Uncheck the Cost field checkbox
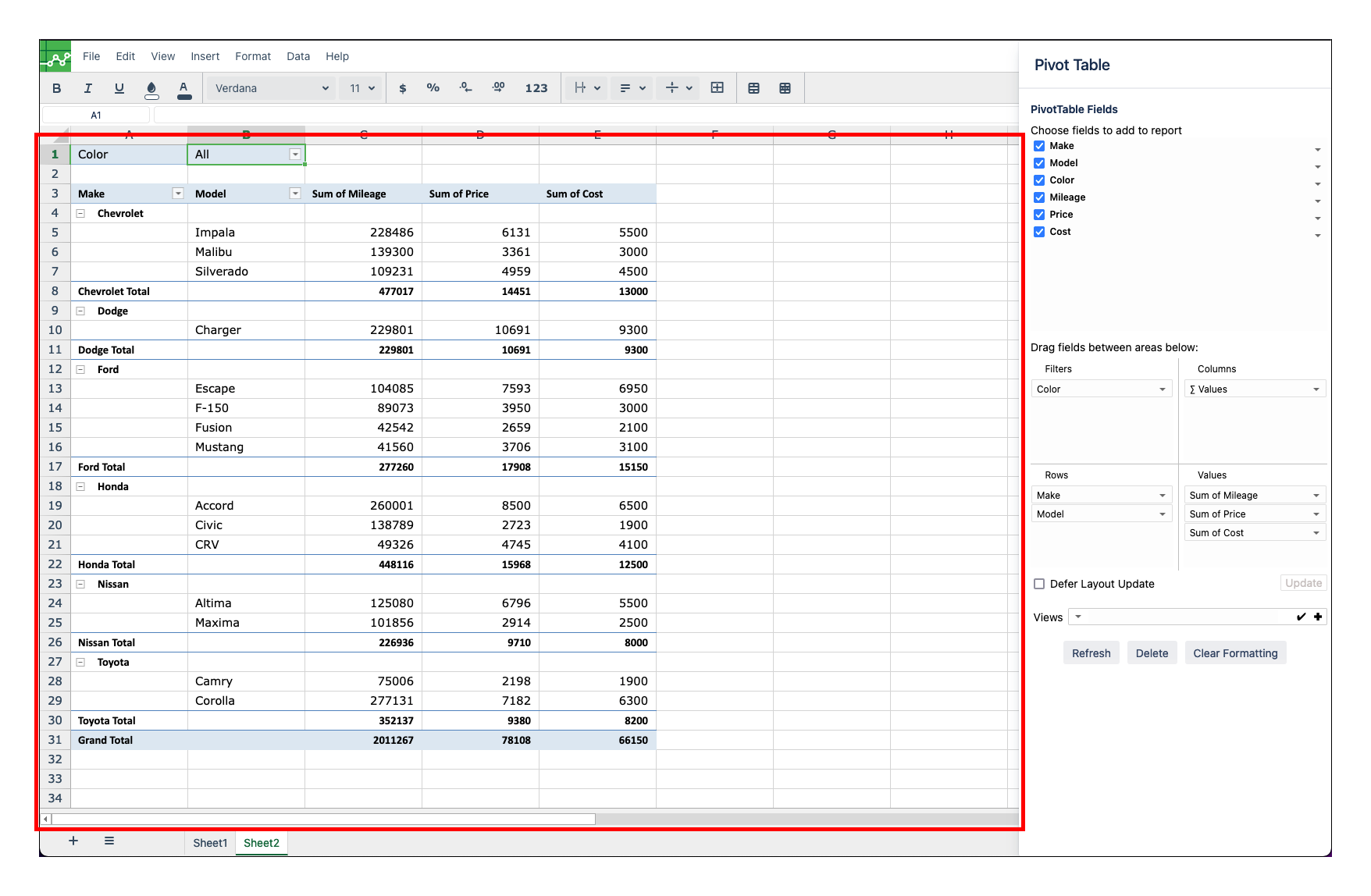 (x=1039, y=231)
